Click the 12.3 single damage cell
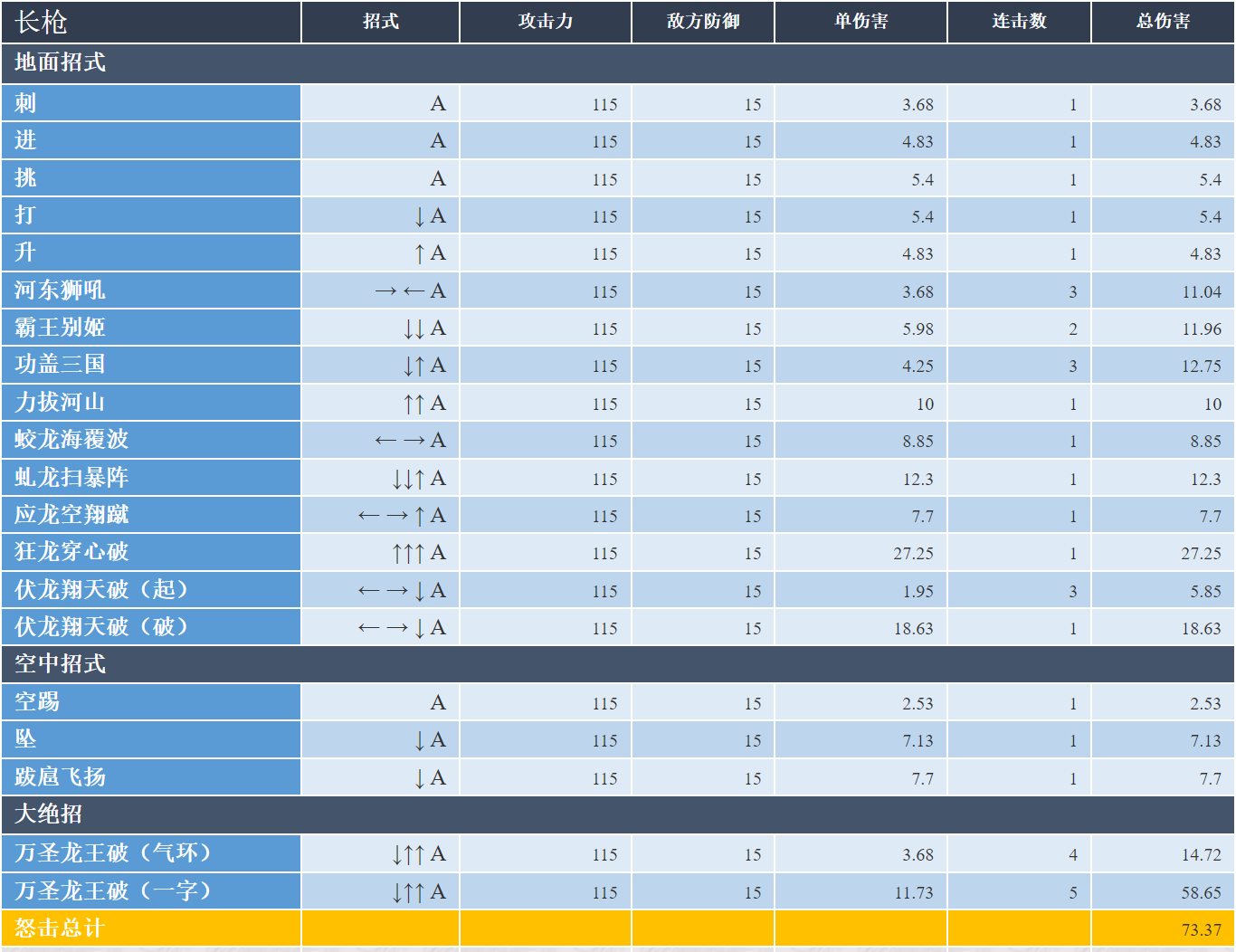The height and width of the screenshot is (952, 1236). coord(860,479)
